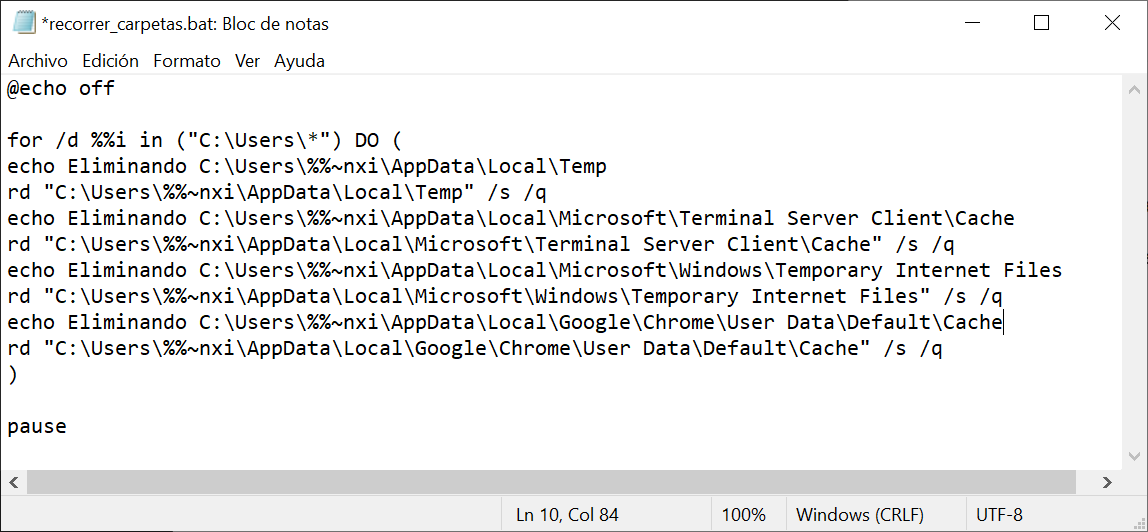The image size is (1148, 532).
Task: Click the rd Terminal Server Client\Cache line
Action: (x=481, y=244)
